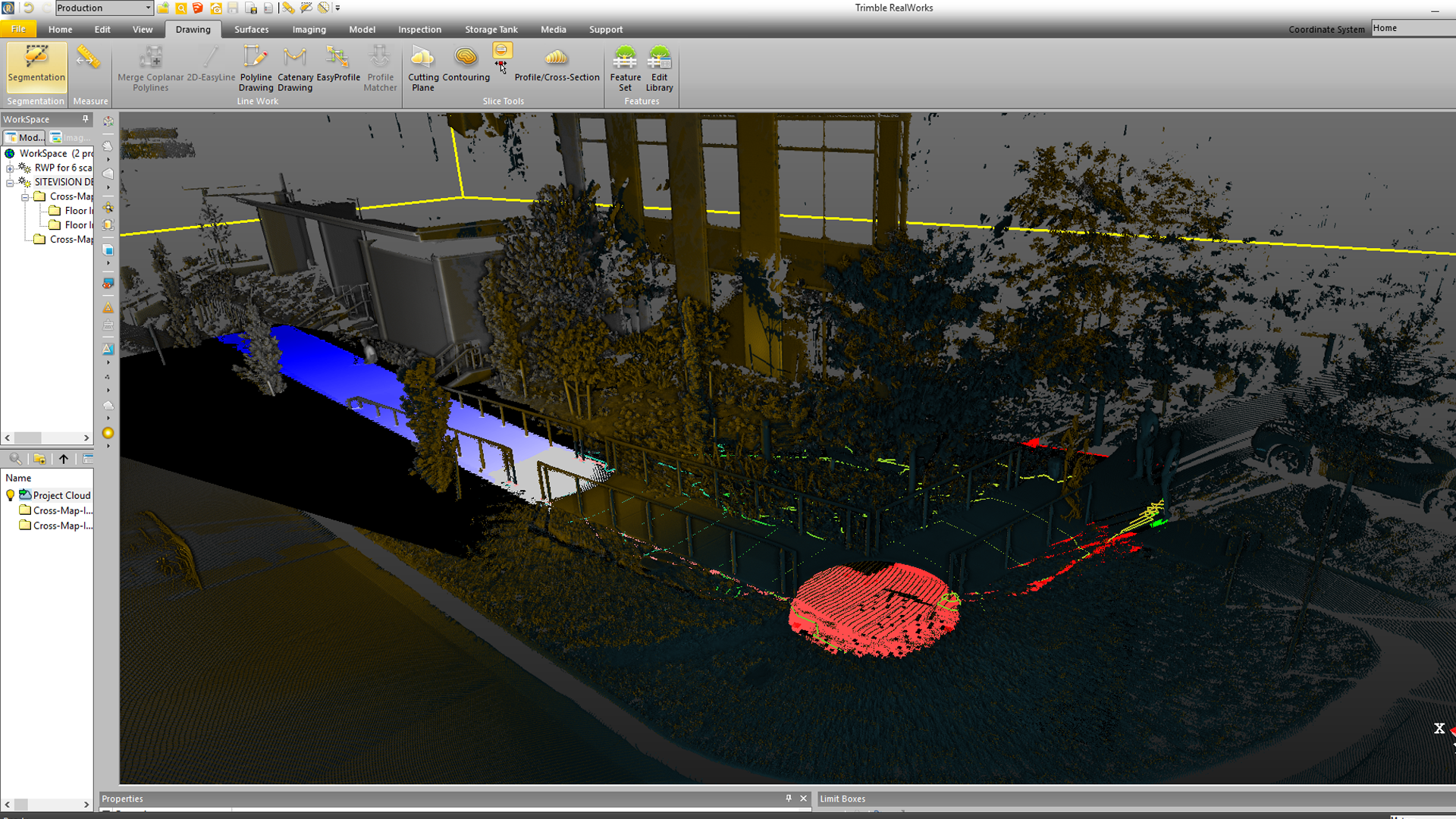This screenshot has width=1456, height=819.
Task: Toggle the Cross-Map-l item visibility
Action: point(10,511)
